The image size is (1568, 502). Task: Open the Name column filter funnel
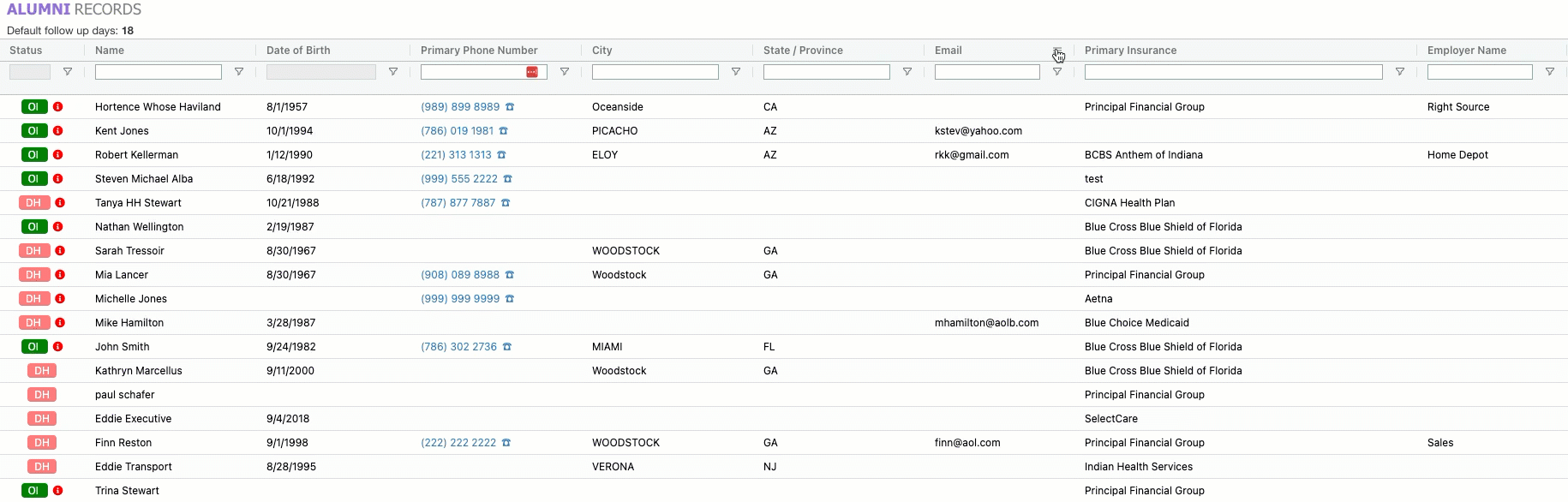(x=239, y=72)
